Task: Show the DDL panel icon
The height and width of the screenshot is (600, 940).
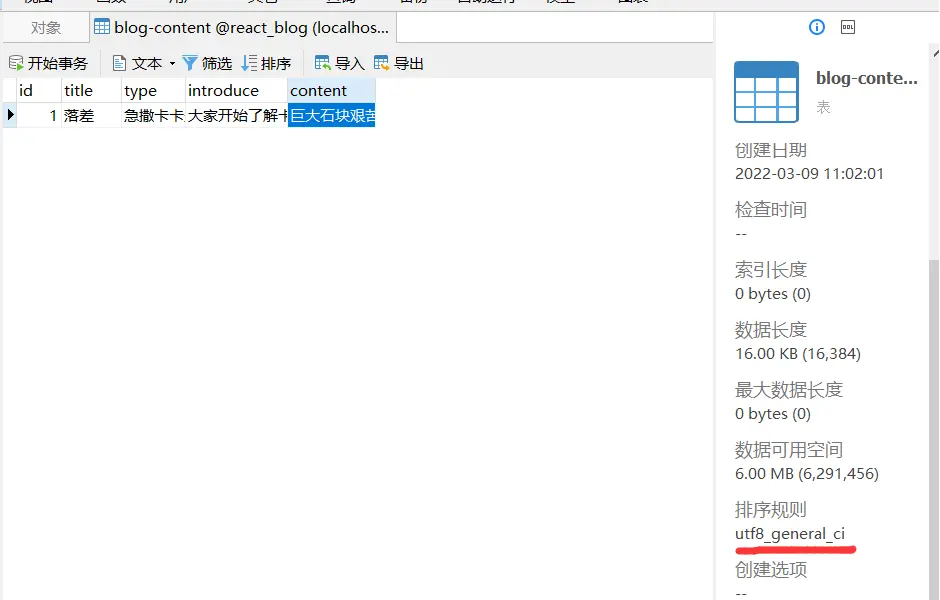Action: (848, 27)
